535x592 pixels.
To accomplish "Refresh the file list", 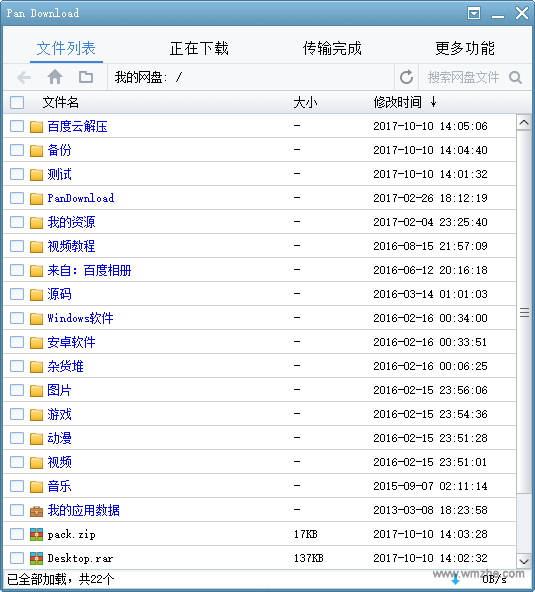I will coord(406,77).
